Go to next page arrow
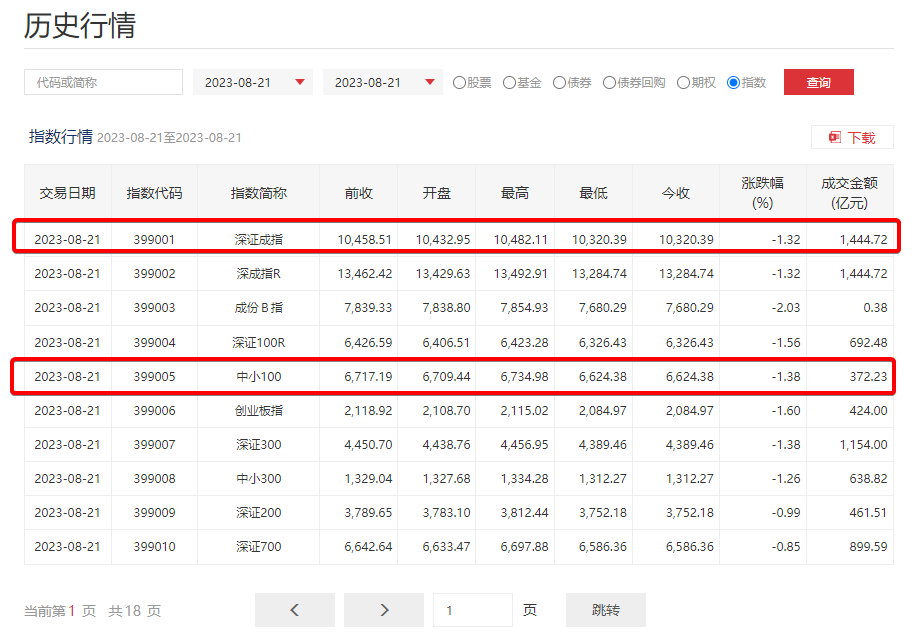This screenshot has width=915, height=643. coord(384,610)
